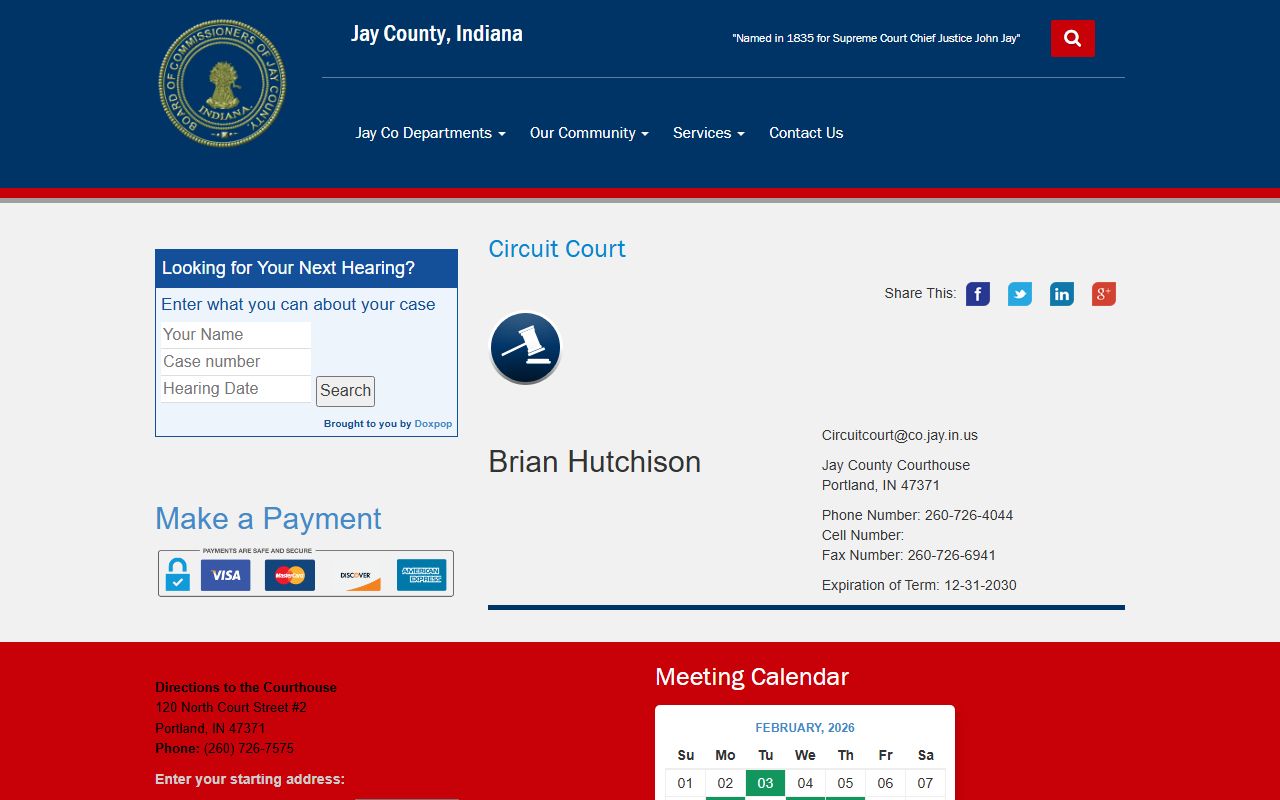
Task: Select calendar day 02
Action: 725,783
